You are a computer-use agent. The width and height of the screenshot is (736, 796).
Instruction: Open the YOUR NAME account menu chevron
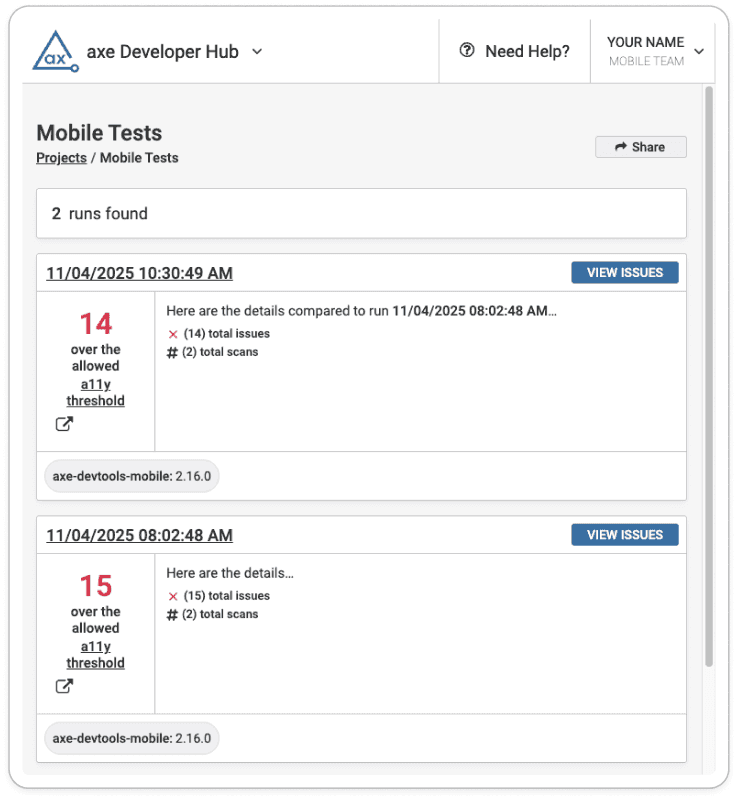pos(699,51)
